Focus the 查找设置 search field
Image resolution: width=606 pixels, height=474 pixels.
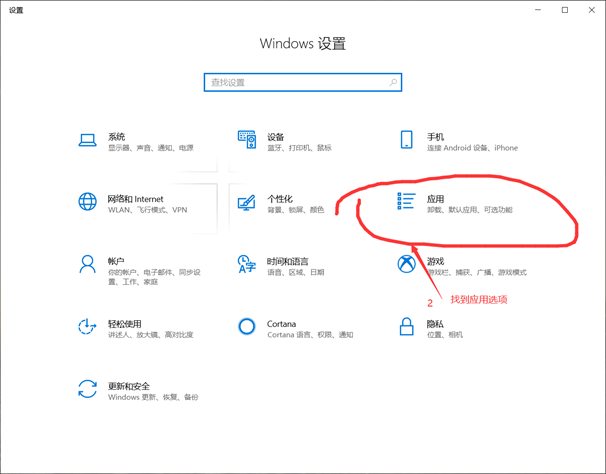[303, 82]
